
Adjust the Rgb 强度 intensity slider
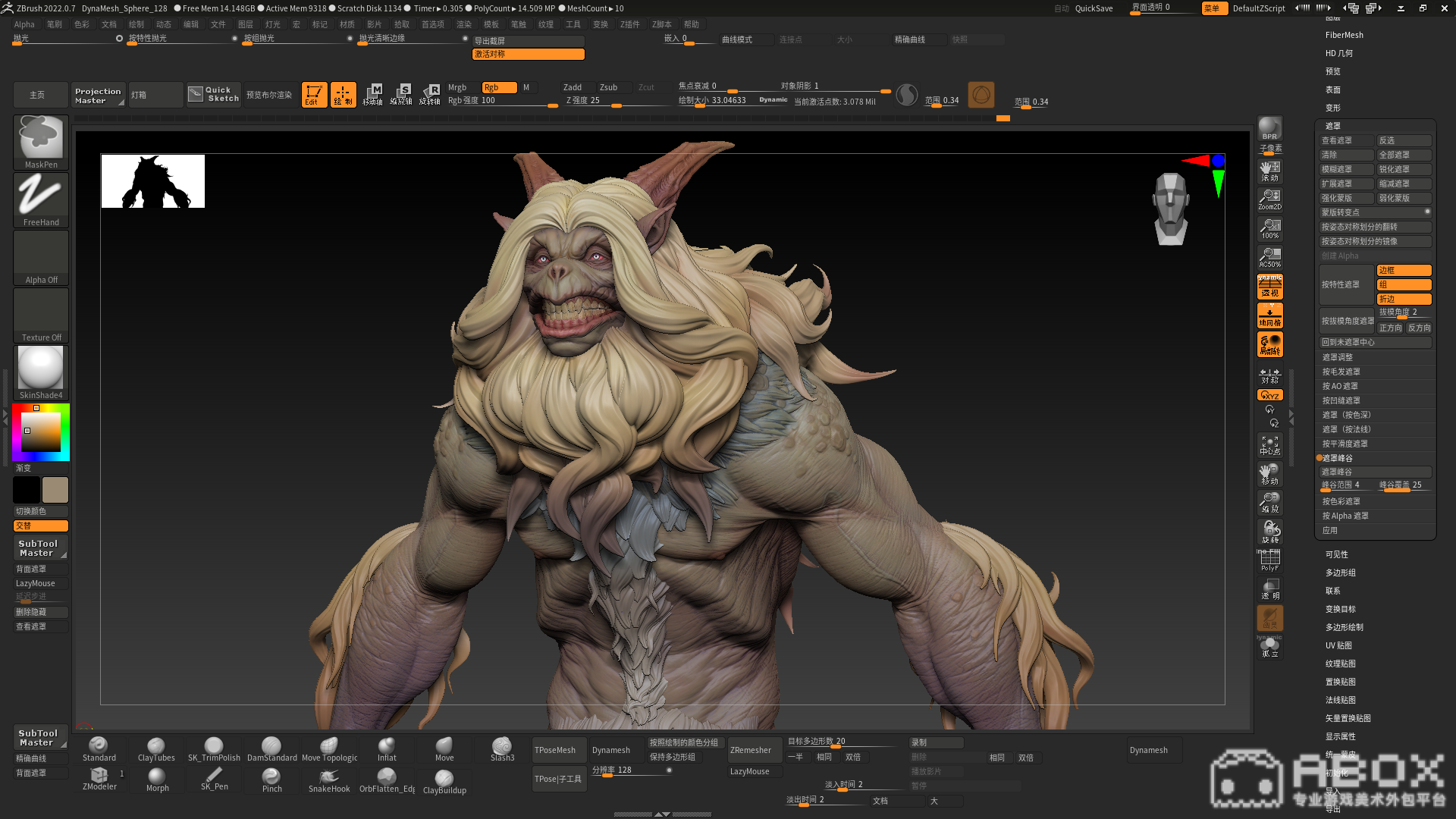click(x=501, y=102)
